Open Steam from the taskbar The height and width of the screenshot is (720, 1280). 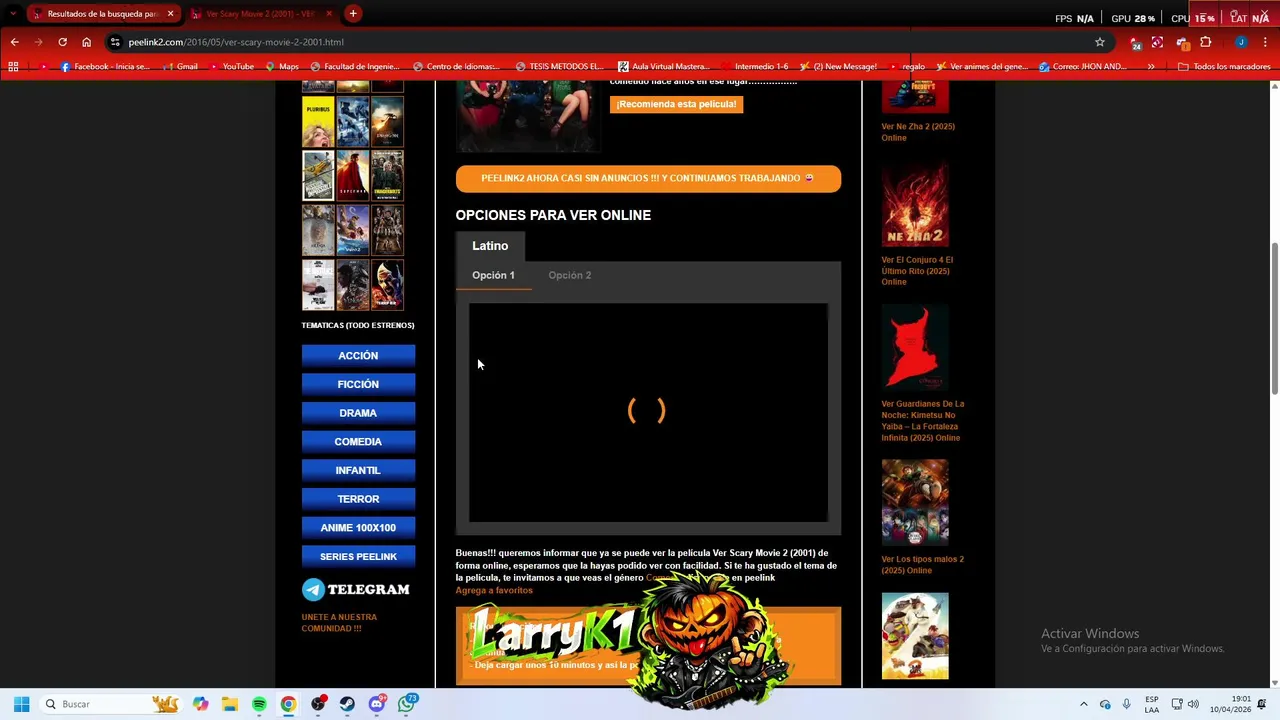tap(347, 704)
